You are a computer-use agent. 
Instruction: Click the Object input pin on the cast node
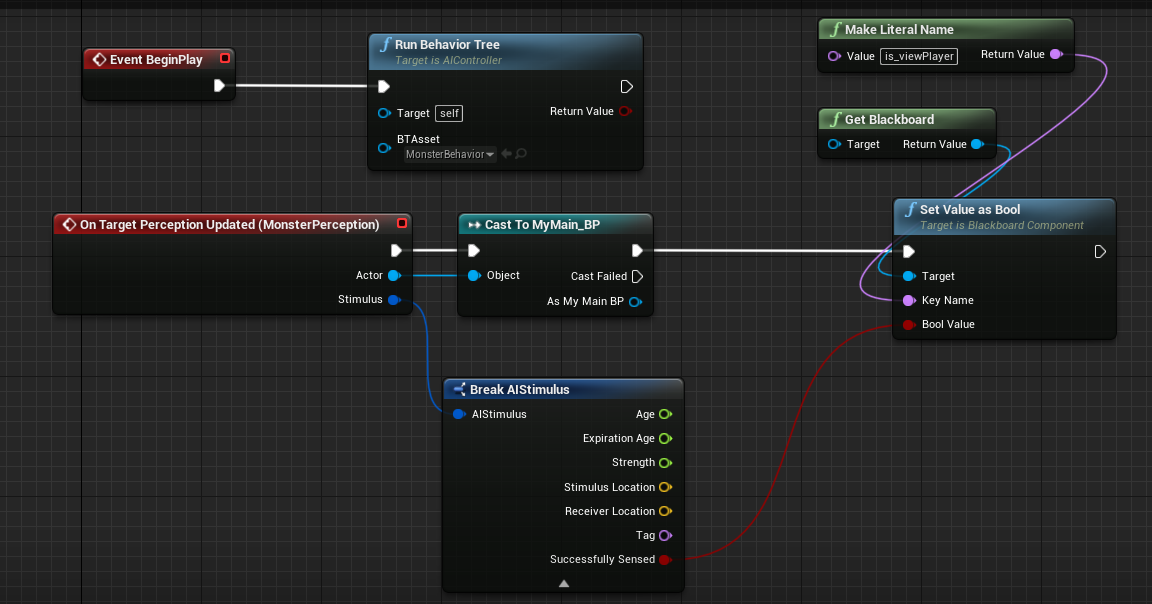pyautogui.click(x=475, y=276)
